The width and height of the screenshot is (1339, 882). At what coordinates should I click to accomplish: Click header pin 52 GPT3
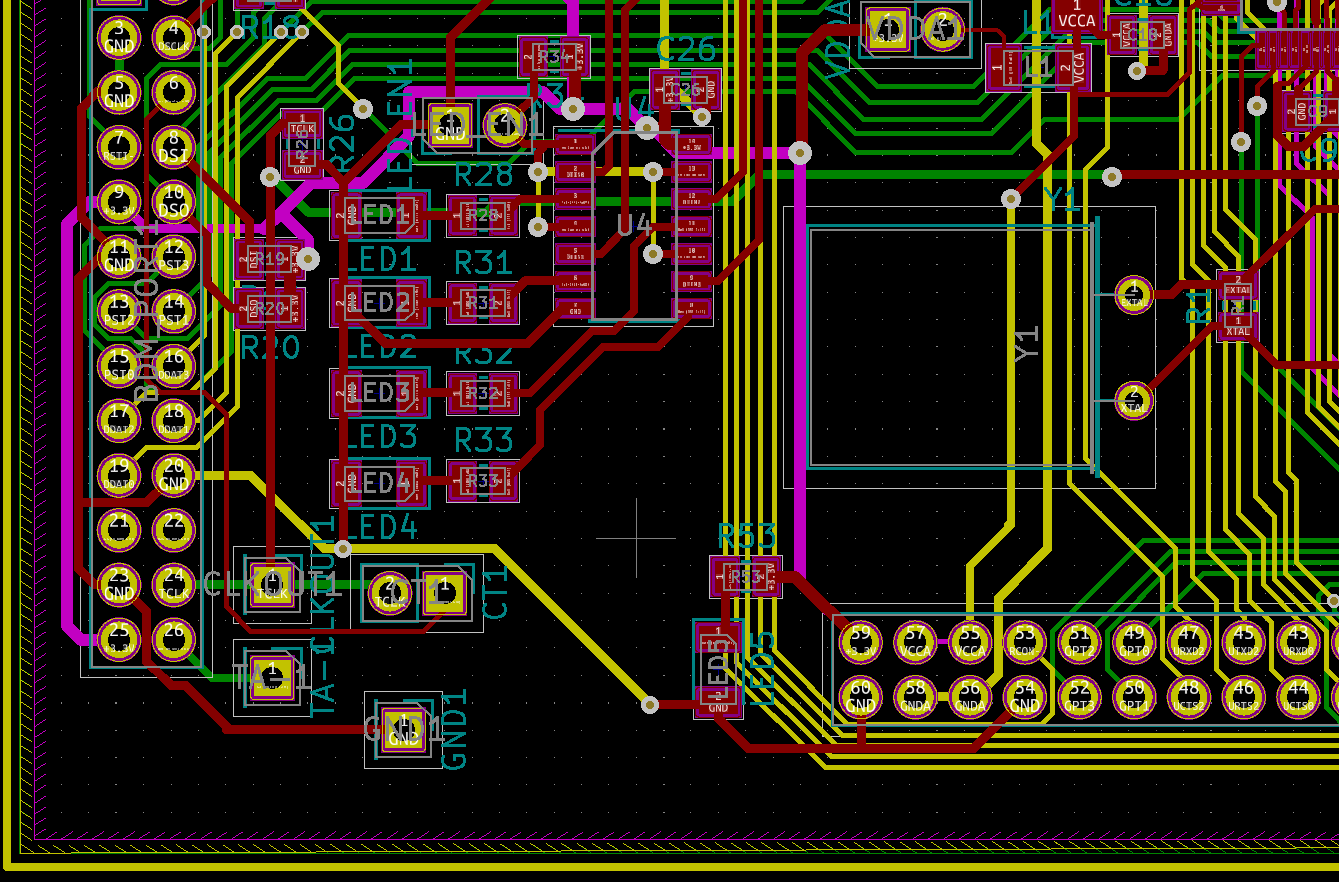pyautogui.click(x=1079, y=696)
